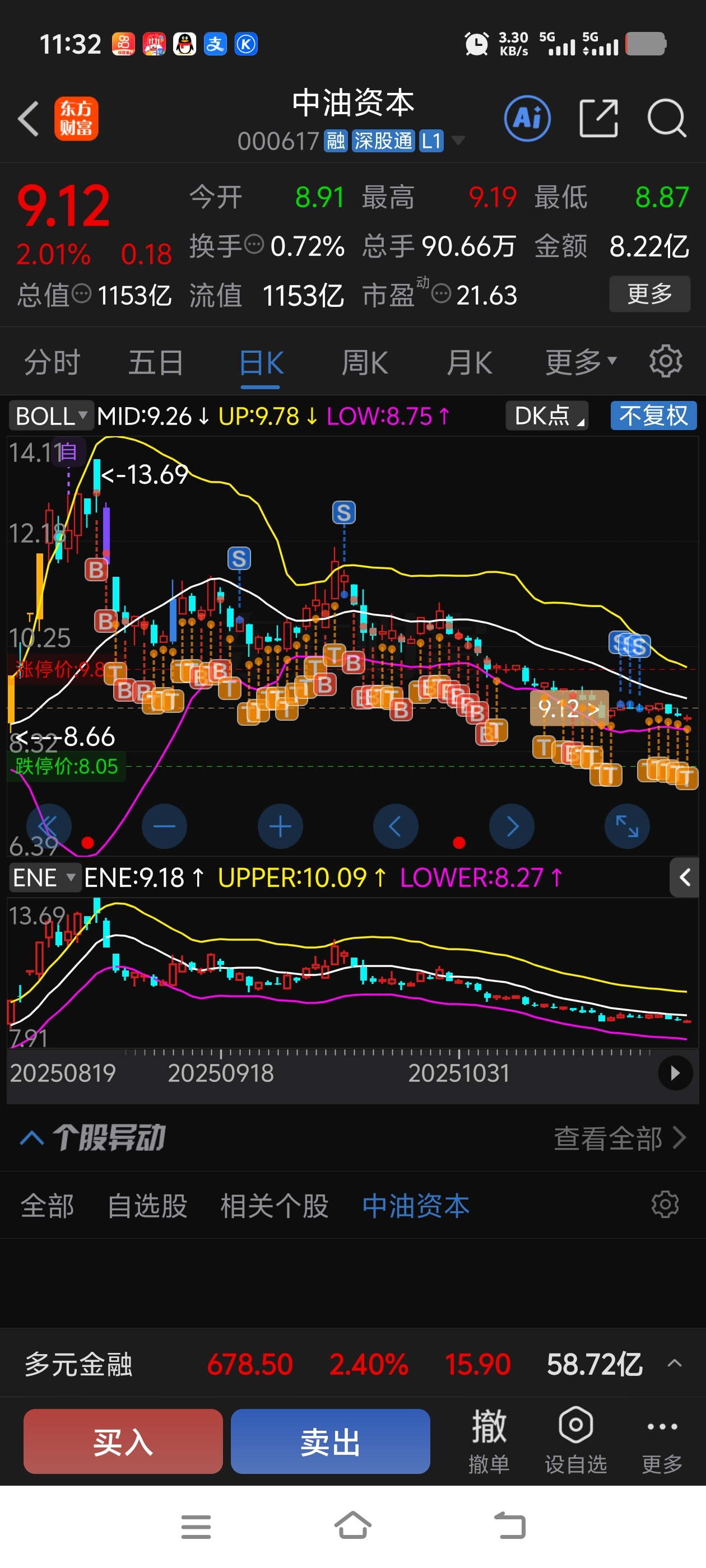Toggle 不复权 price adjustment
706x1568 pixels.
pos(653,416)
